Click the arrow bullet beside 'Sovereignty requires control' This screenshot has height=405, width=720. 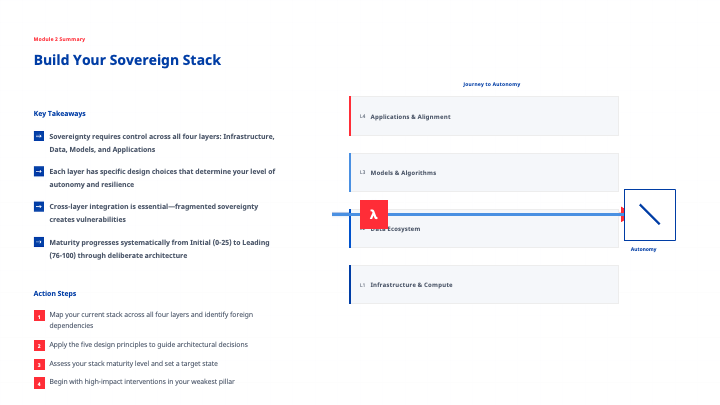[39, 136]
